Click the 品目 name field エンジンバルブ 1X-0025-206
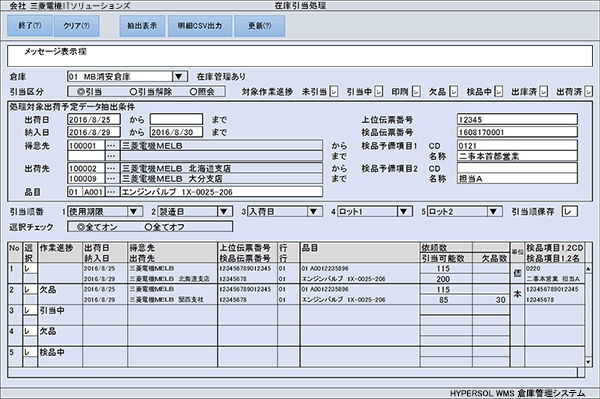This screenshot has width=600, height=399. pos(221,192)
